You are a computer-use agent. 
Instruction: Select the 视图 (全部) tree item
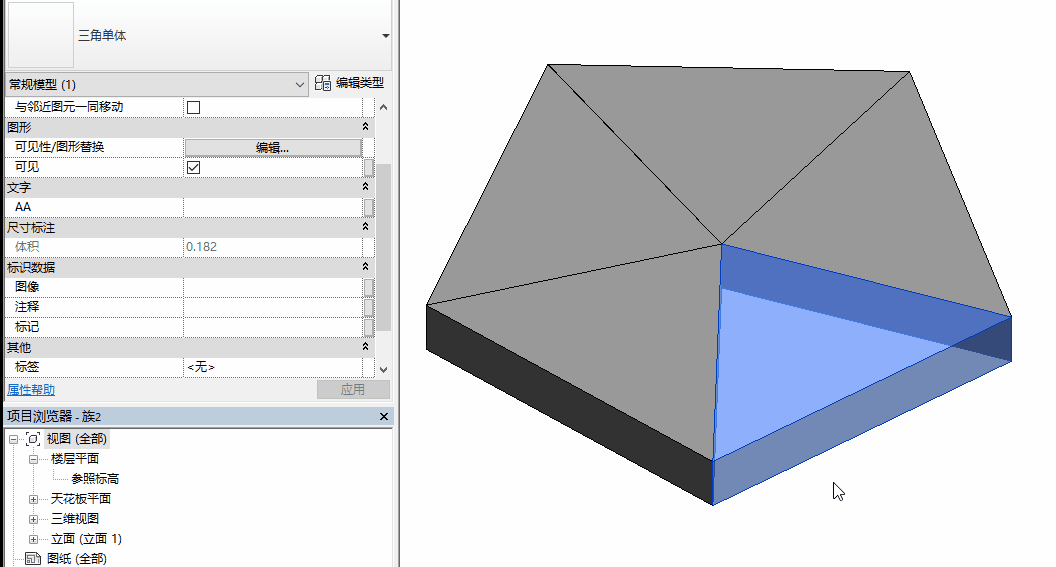click(x=77, y=439)
